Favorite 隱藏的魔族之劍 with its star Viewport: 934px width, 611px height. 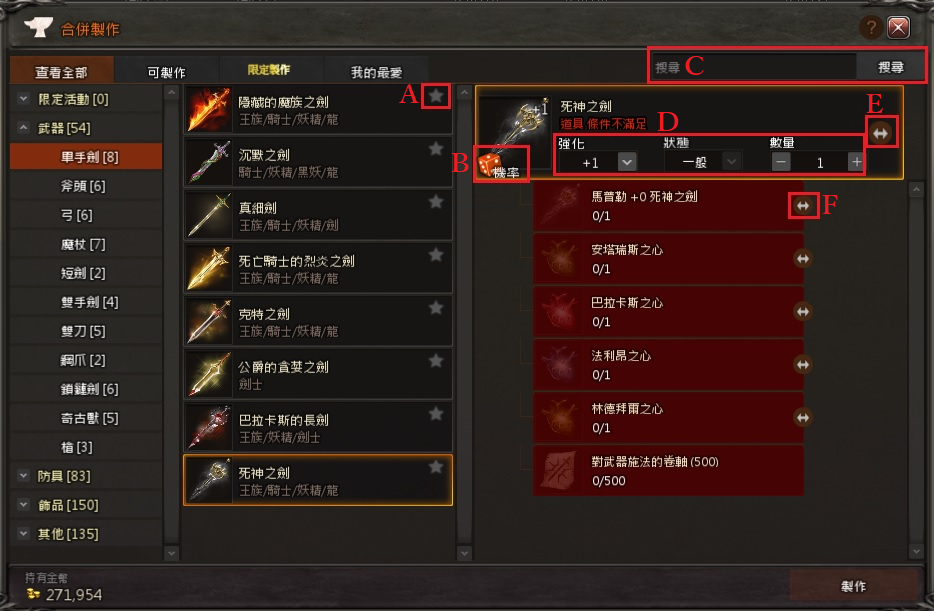coord(436,95)
